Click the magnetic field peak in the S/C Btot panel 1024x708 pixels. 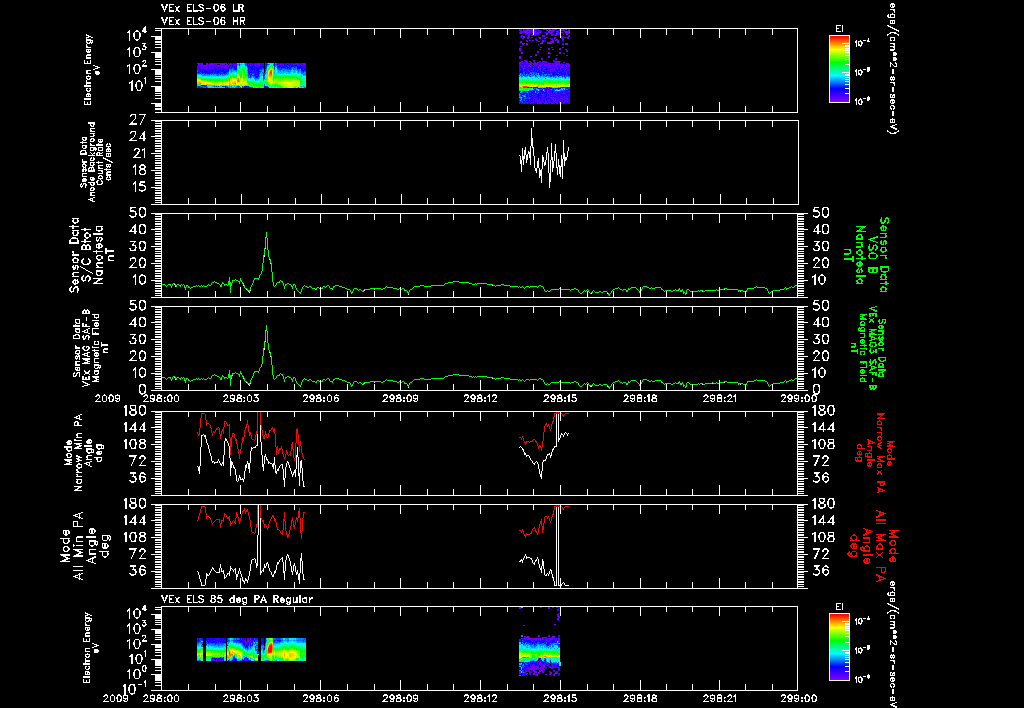pos(266,234)
